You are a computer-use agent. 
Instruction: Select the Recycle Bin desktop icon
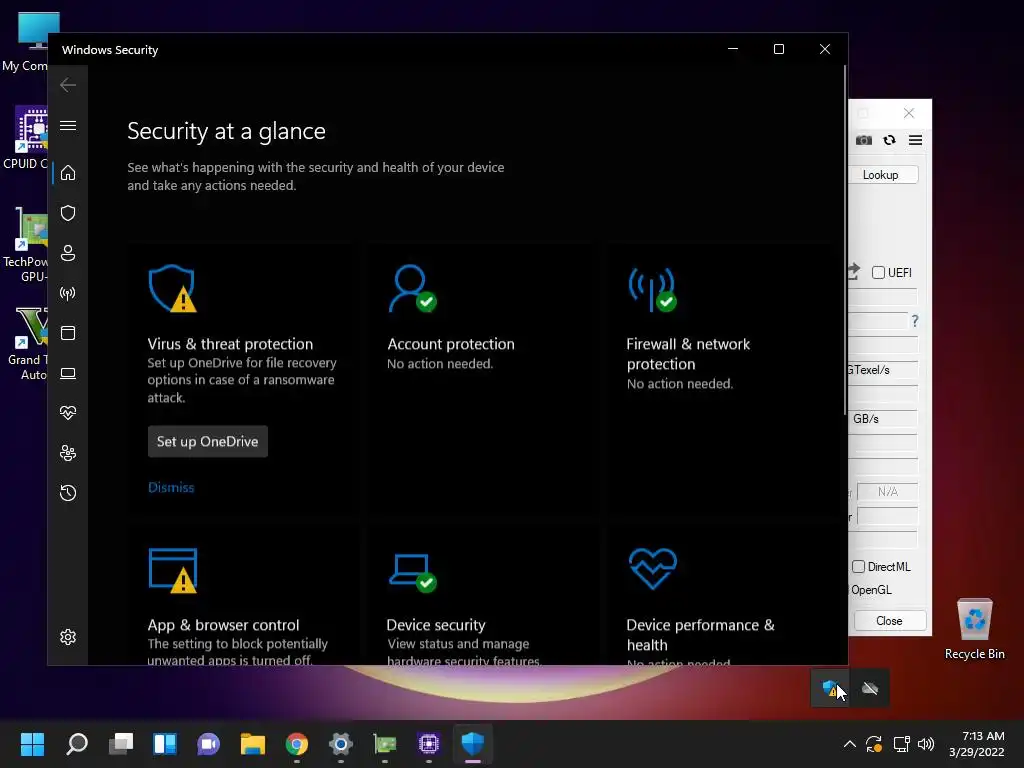[x=974, y=629]
